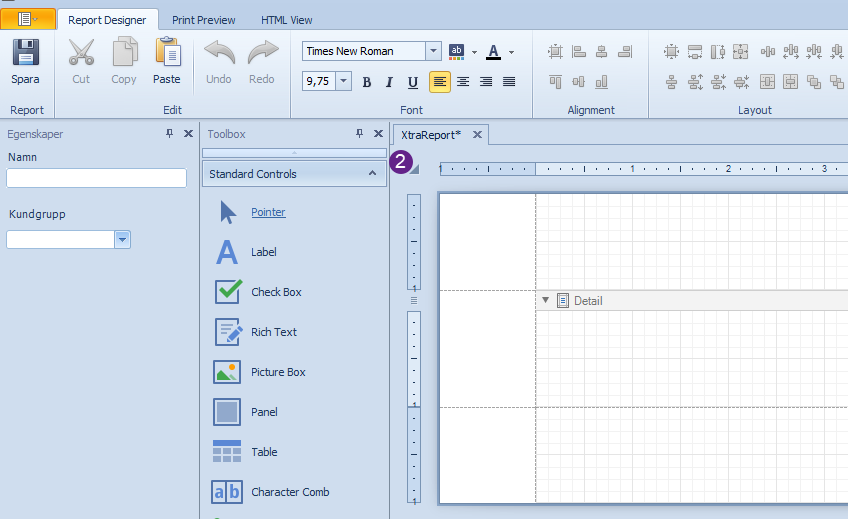Click the Spara save icon
The width and height of the screenshot is (848, 519).
point(25,53)
